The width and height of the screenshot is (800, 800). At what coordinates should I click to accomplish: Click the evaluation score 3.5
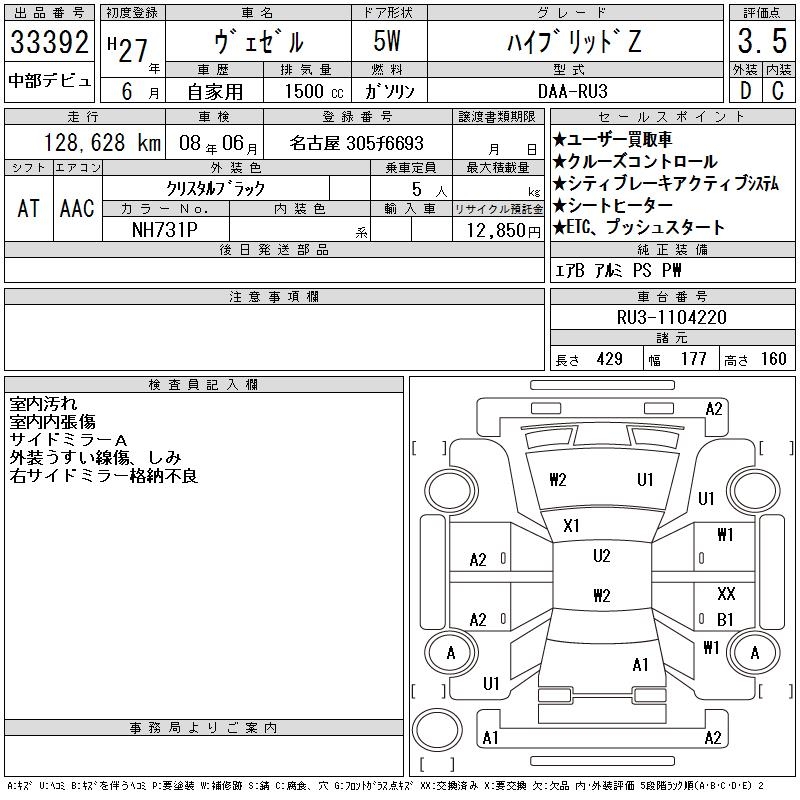[x=762, y=41]
